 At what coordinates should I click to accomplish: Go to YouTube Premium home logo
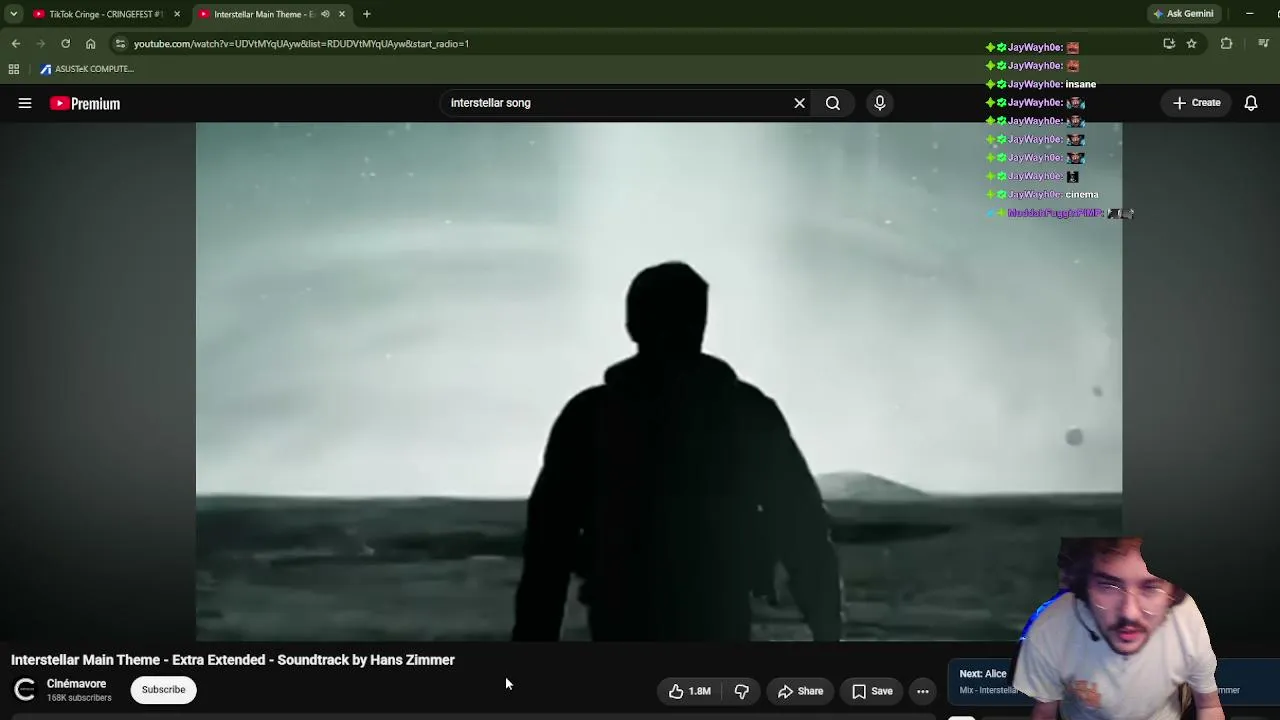point(85,103)
